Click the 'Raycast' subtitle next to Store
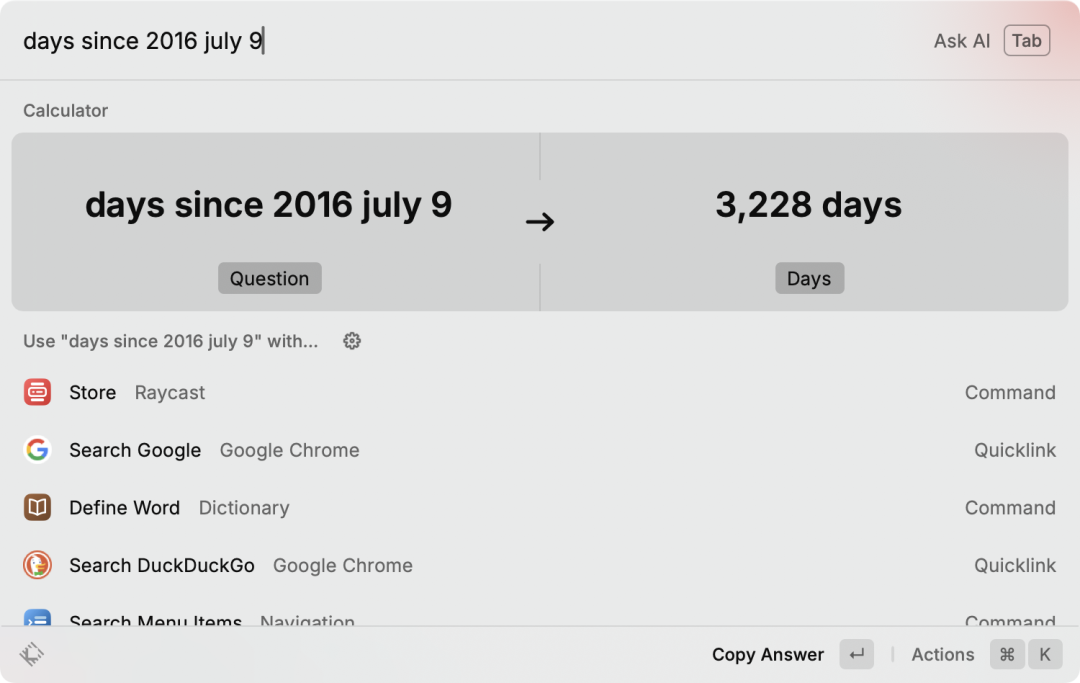Image resolution: width=1080 pixels, height=683 pixels. (169, 392)
